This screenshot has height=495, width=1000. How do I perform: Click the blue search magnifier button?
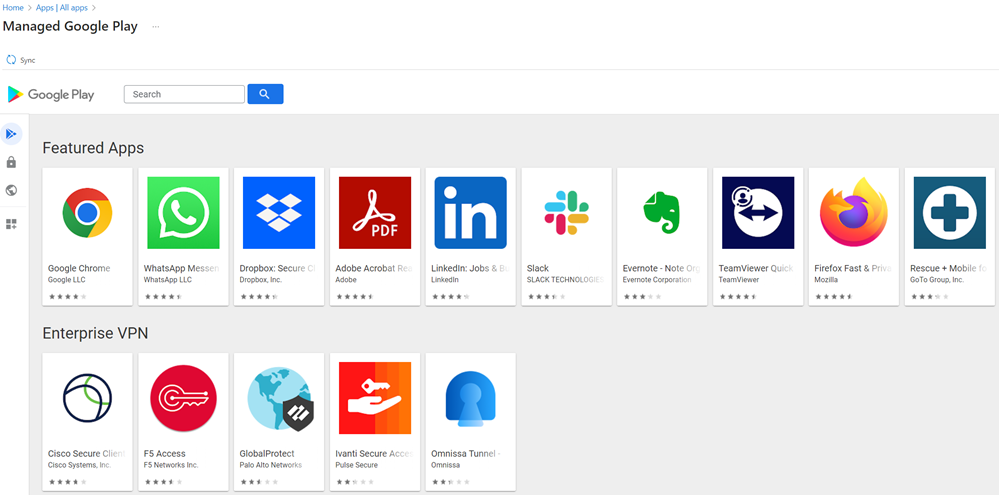pyautogui.click(x=265, y=94)
